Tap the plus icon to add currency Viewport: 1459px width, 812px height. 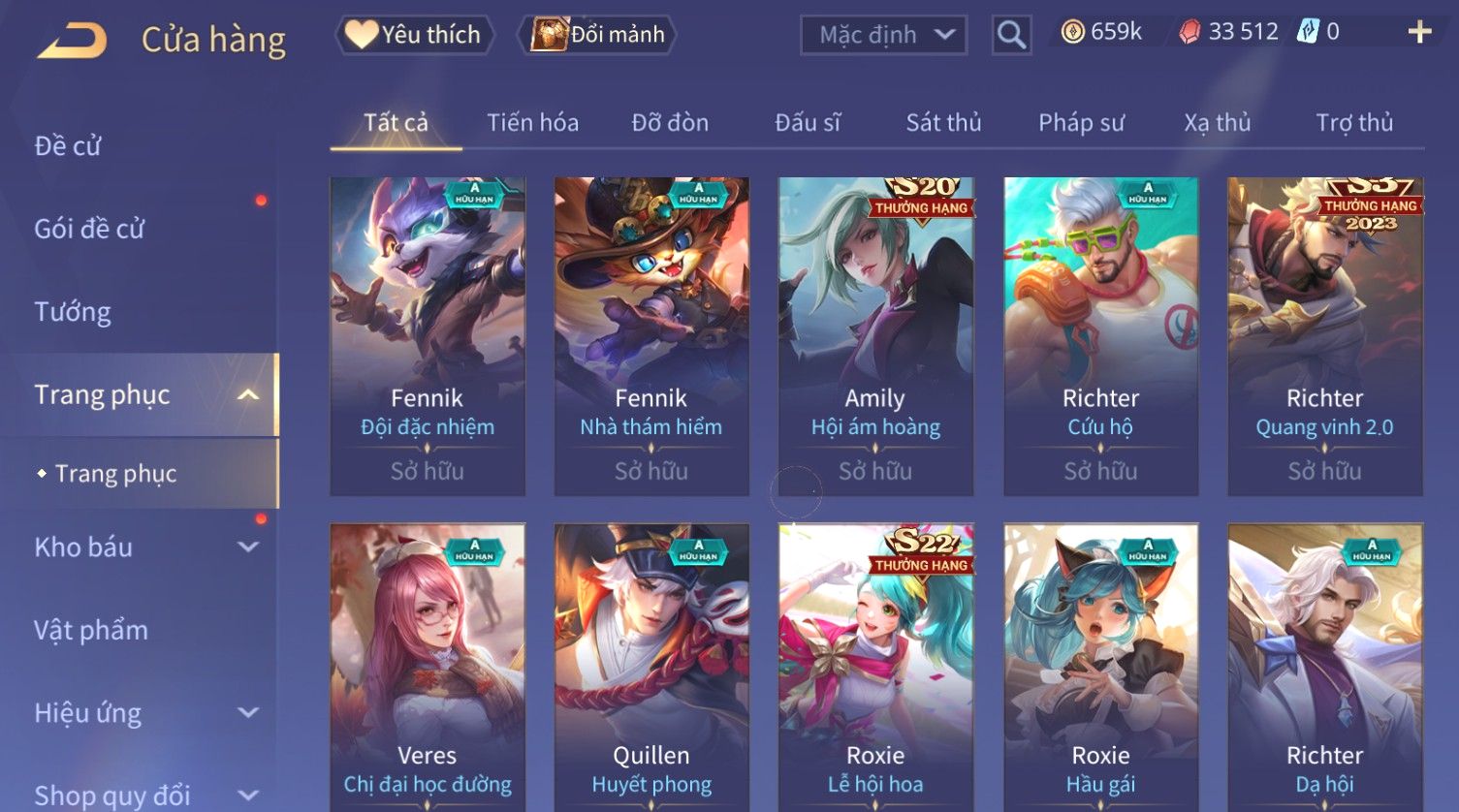pos(1419,32)
